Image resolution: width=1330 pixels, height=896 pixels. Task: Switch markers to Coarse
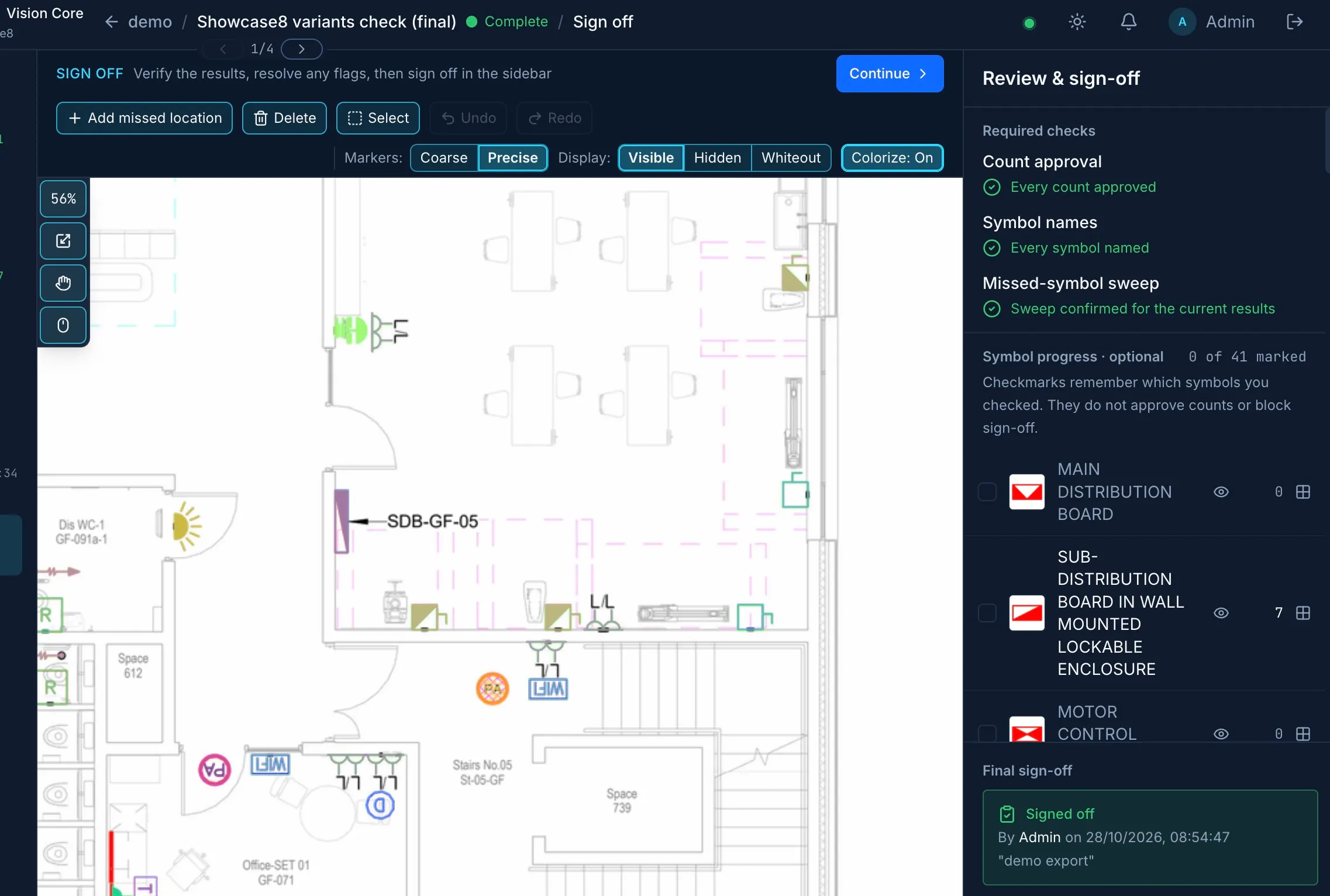point(444,158)
